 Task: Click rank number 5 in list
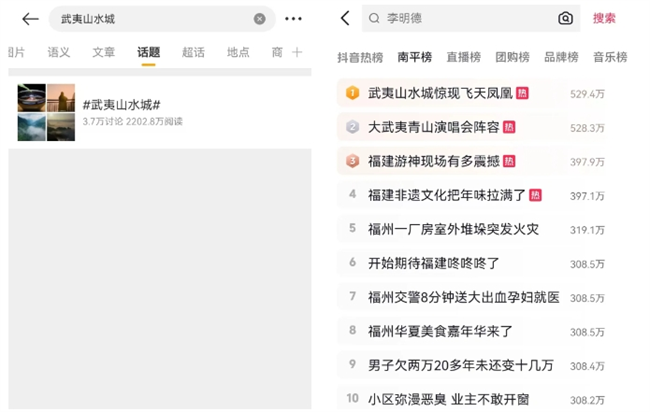[x=352, y=228]
